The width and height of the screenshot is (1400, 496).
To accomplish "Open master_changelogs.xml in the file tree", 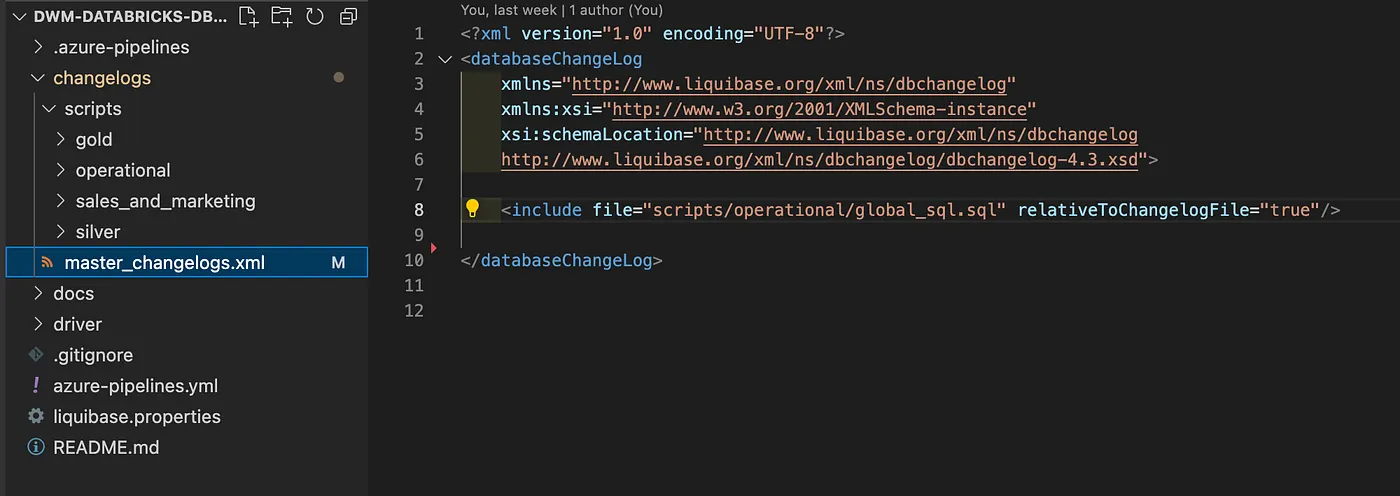I will coord(164,263).
